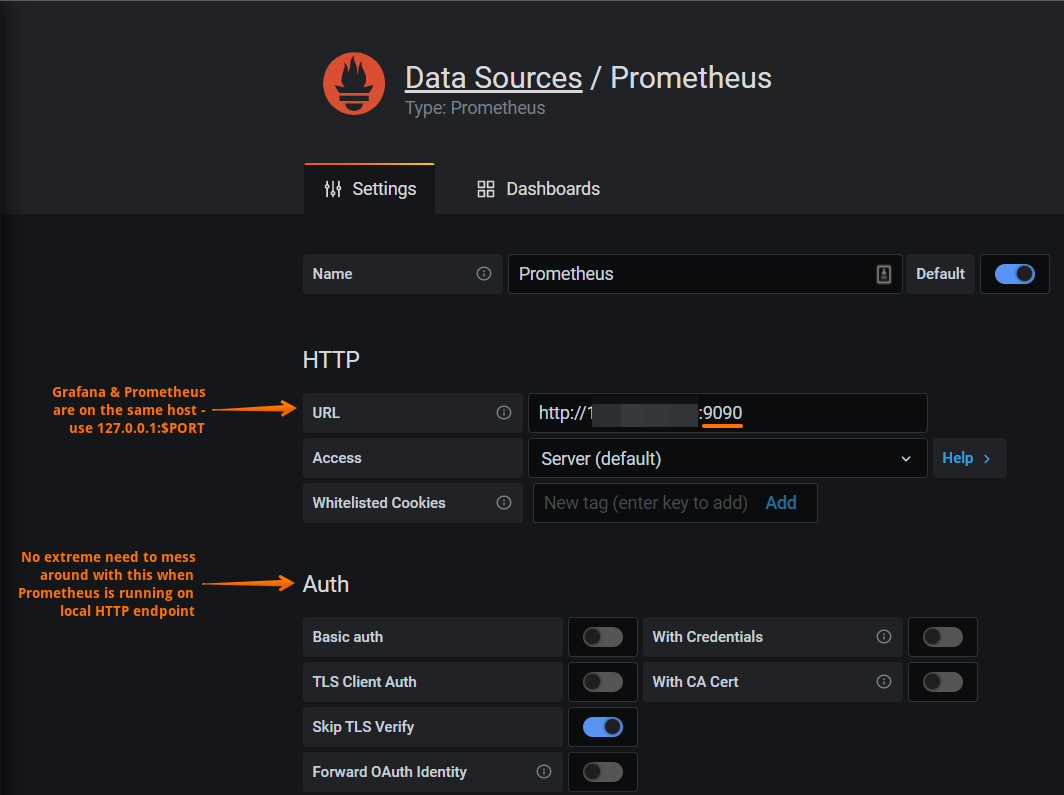Click the Auth section heading
1064x795 pixels.
point(326,584)
